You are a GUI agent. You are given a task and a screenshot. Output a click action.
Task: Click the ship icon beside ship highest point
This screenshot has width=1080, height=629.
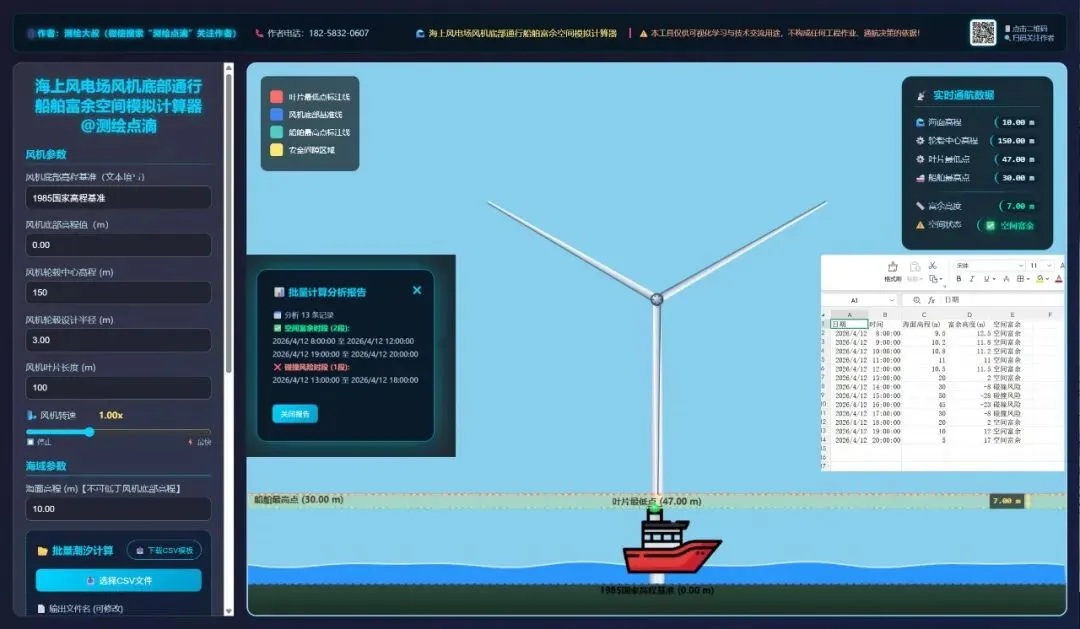point(920,178)
